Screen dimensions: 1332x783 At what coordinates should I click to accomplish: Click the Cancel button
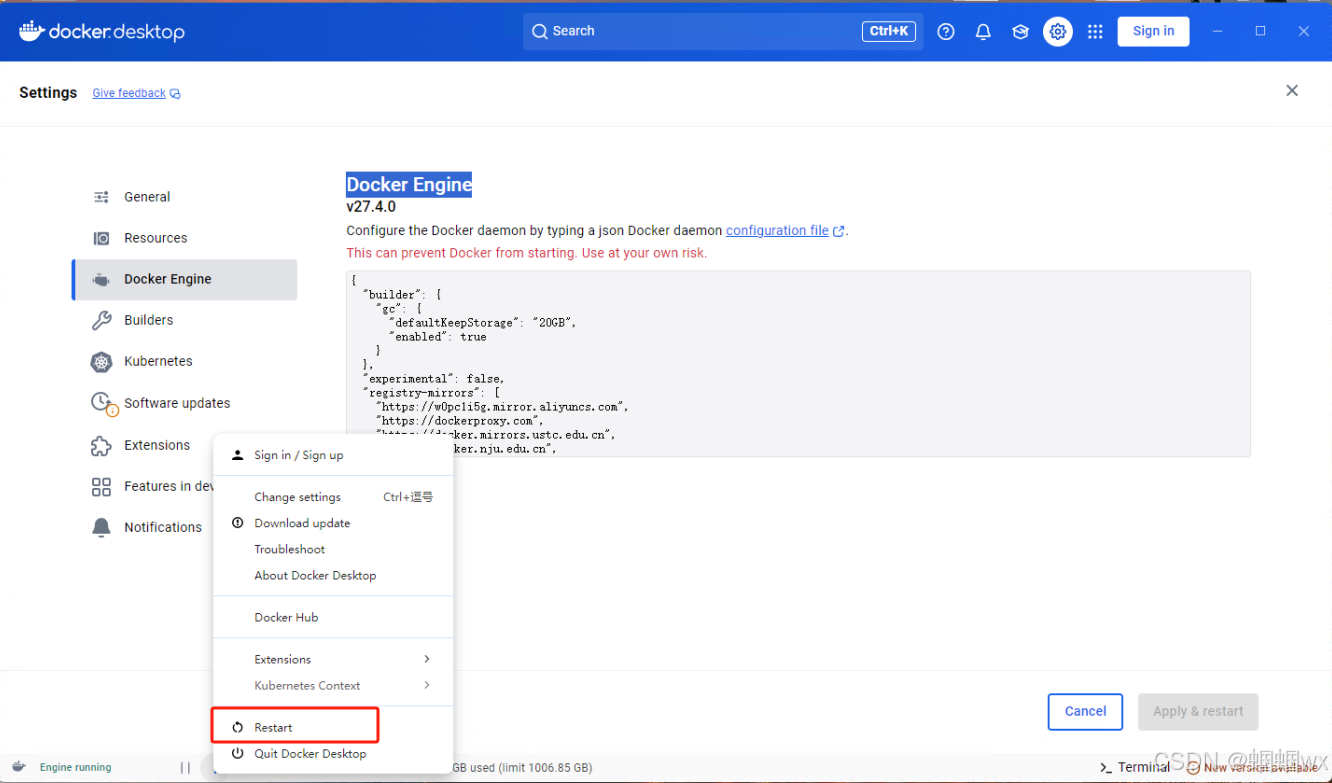pos(1085,712)
